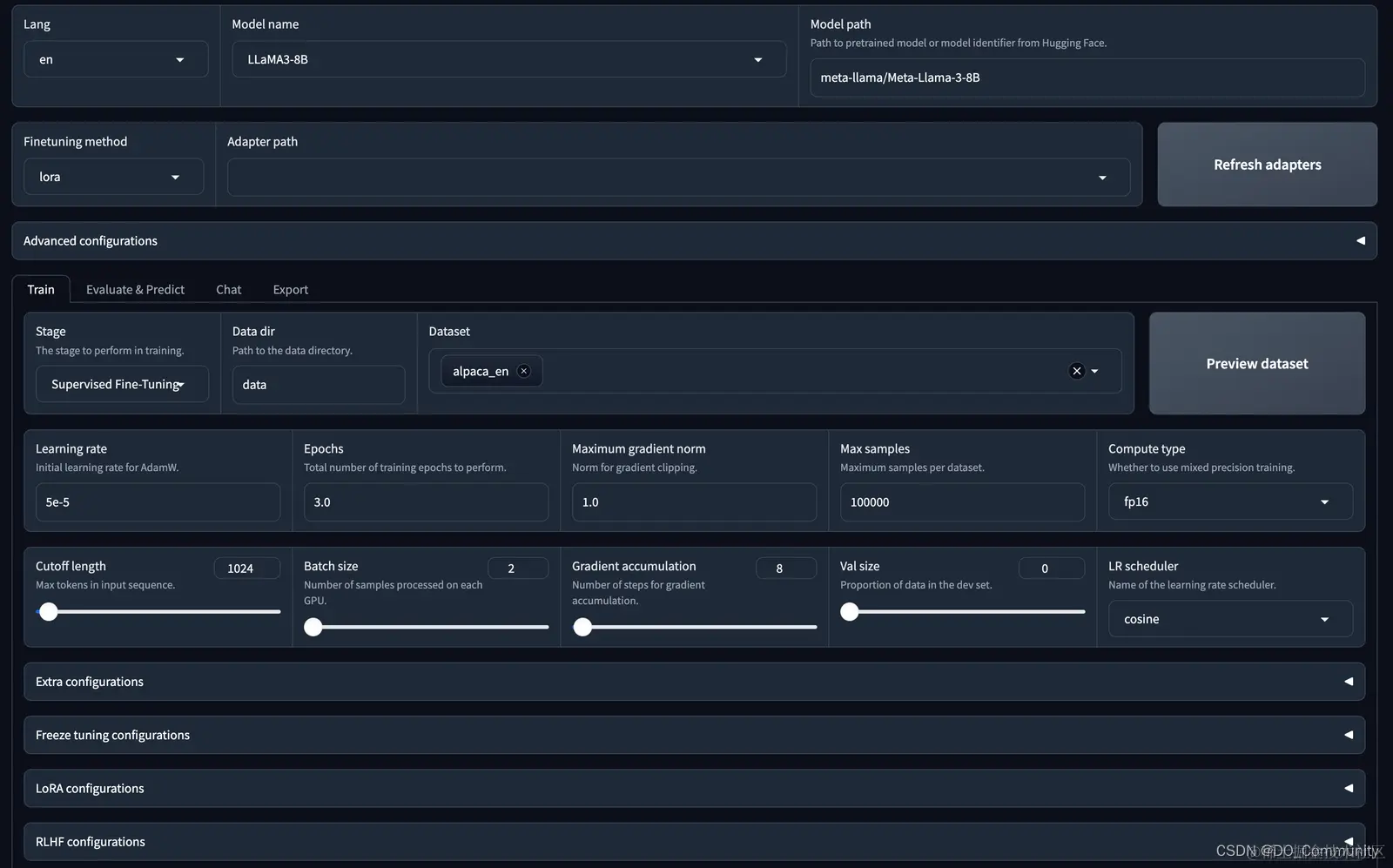Viewport: 1393px width, 868px height.
Task: Expand Freeze tuning configurations
Action: (694, 735)
